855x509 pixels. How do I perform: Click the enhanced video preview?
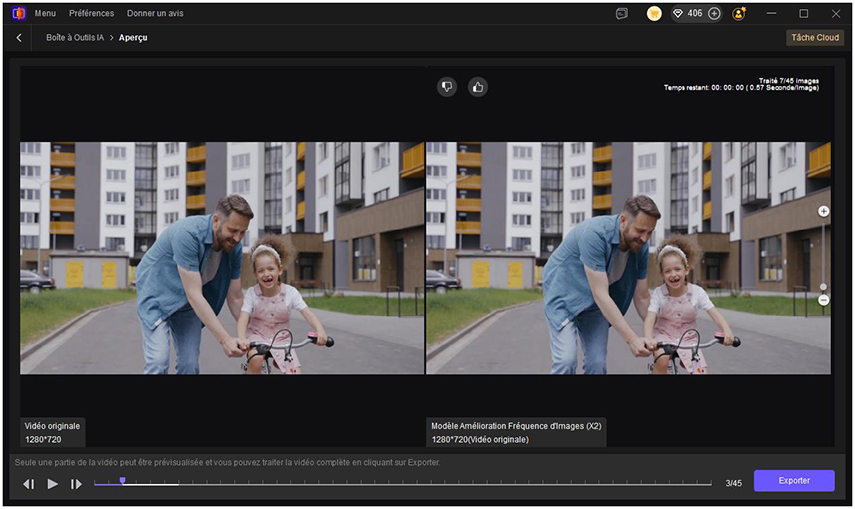click(x=628, y=258)
